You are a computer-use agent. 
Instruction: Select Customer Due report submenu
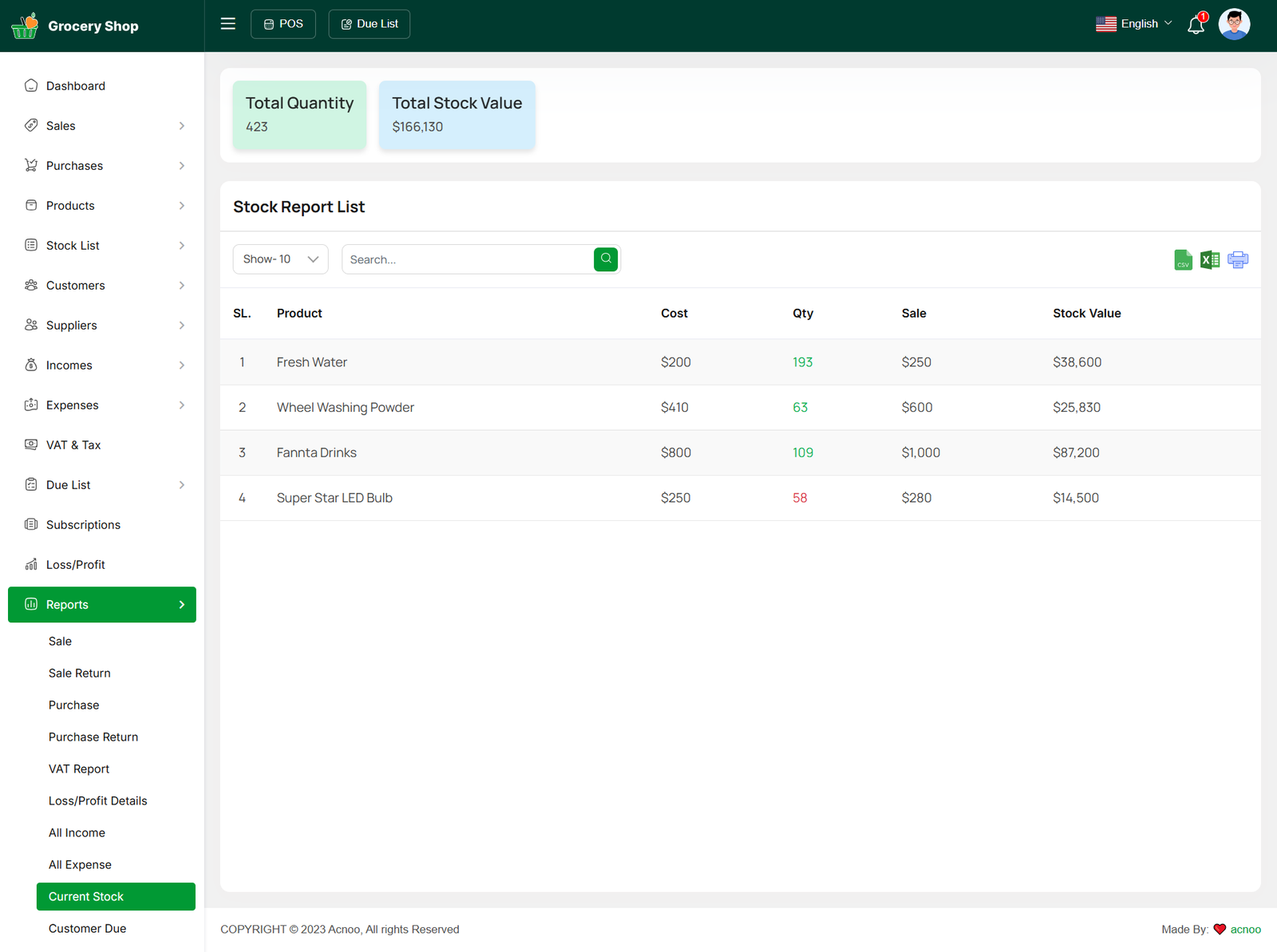pos(88,929)
